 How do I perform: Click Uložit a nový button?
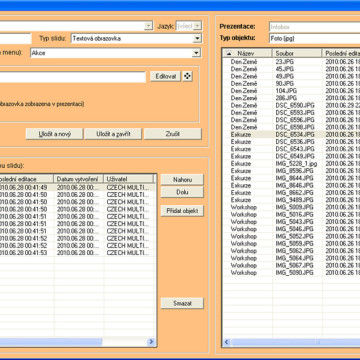[54, 134]
